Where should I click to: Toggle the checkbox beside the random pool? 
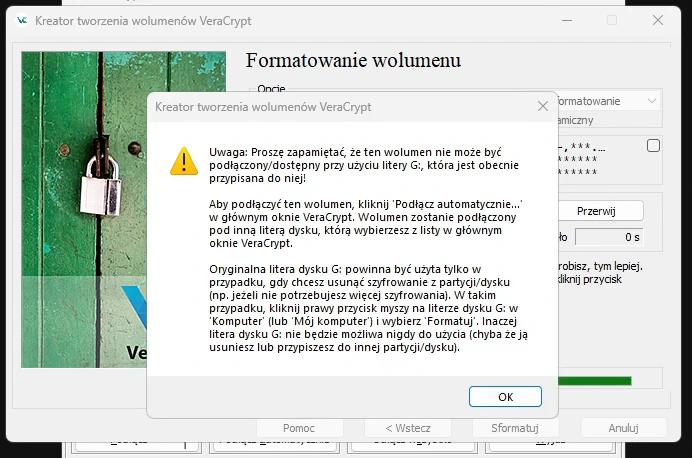pos(653,146)
